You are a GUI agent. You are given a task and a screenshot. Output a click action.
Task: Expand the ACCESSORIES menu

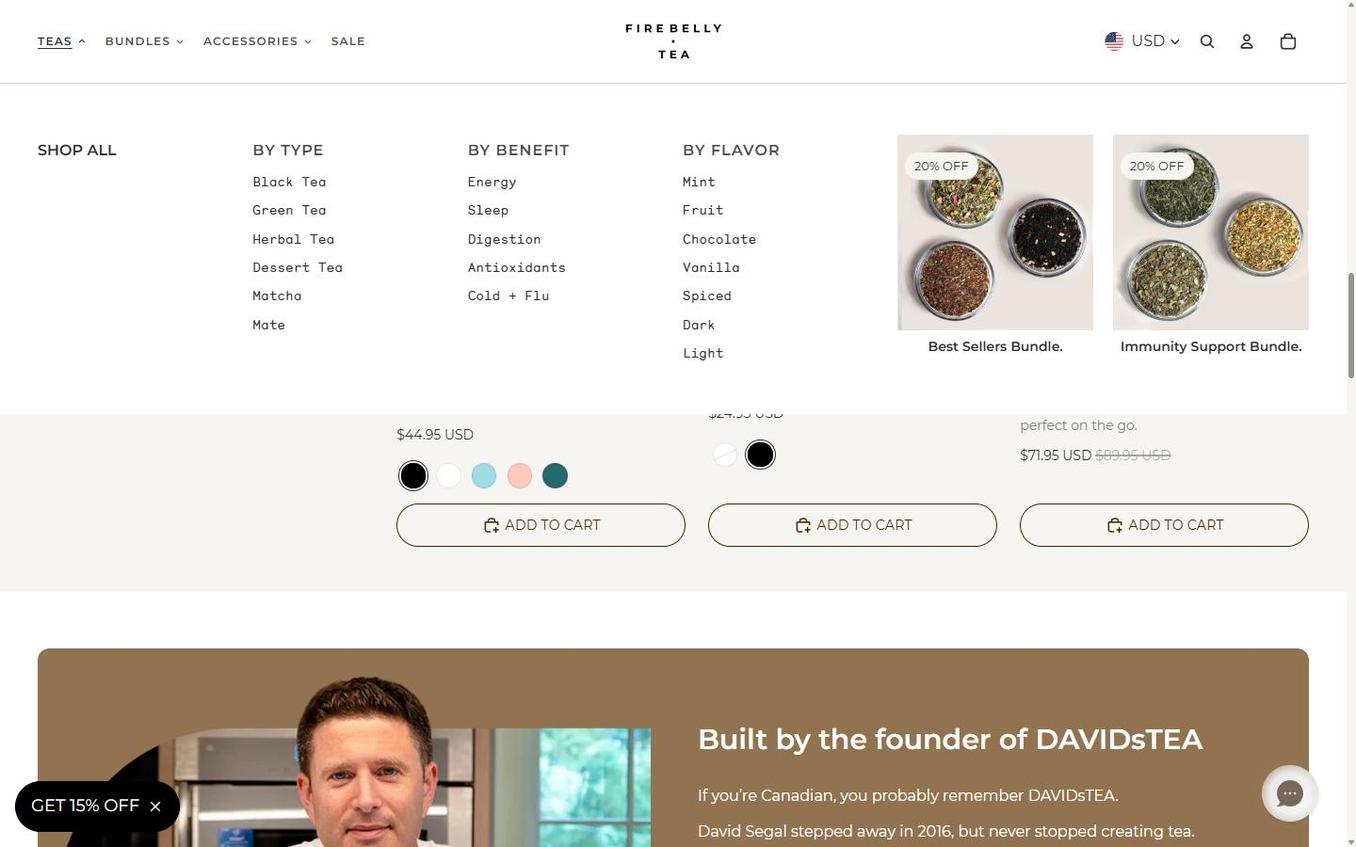pos(257,41)
